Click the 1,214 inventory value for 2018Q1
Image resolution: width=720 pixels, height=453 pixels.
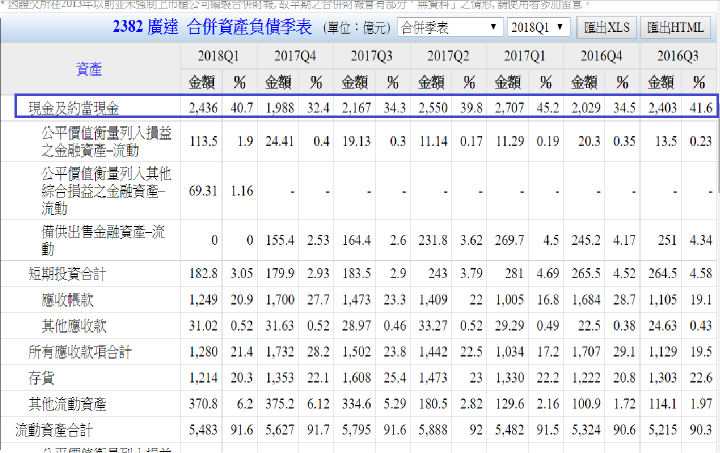click(x=203, y=378)
